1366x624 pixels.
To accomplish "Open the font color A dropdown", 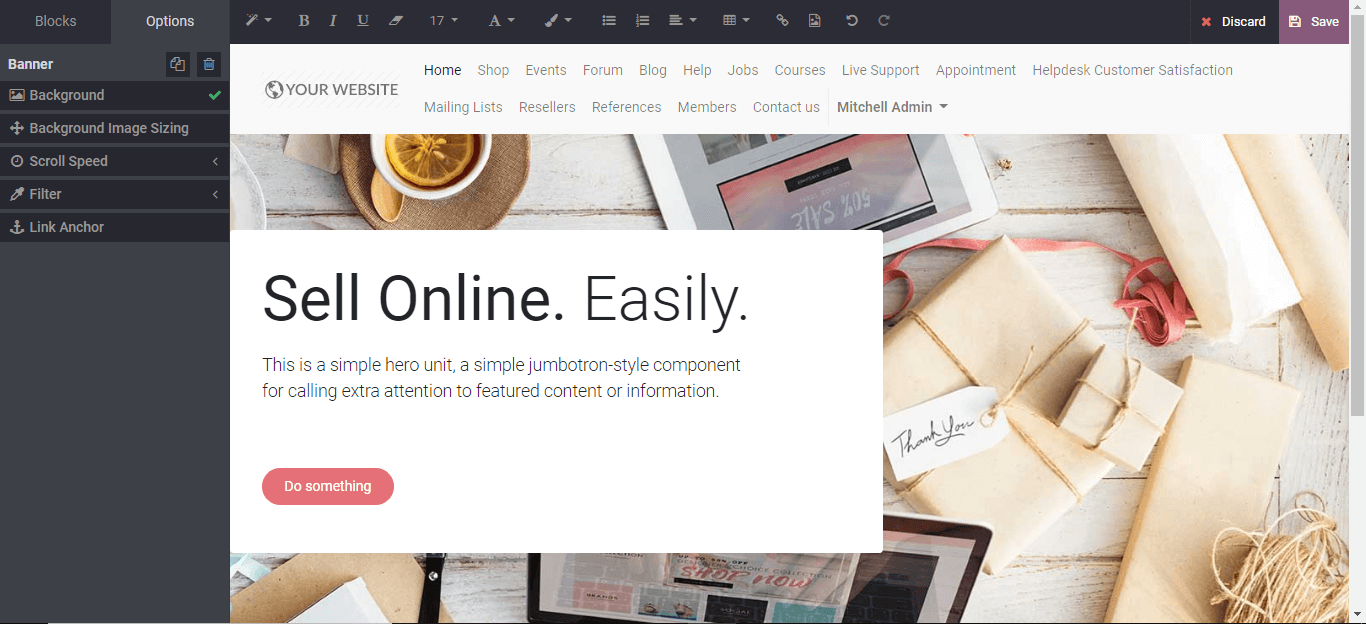I will point(501,21).
